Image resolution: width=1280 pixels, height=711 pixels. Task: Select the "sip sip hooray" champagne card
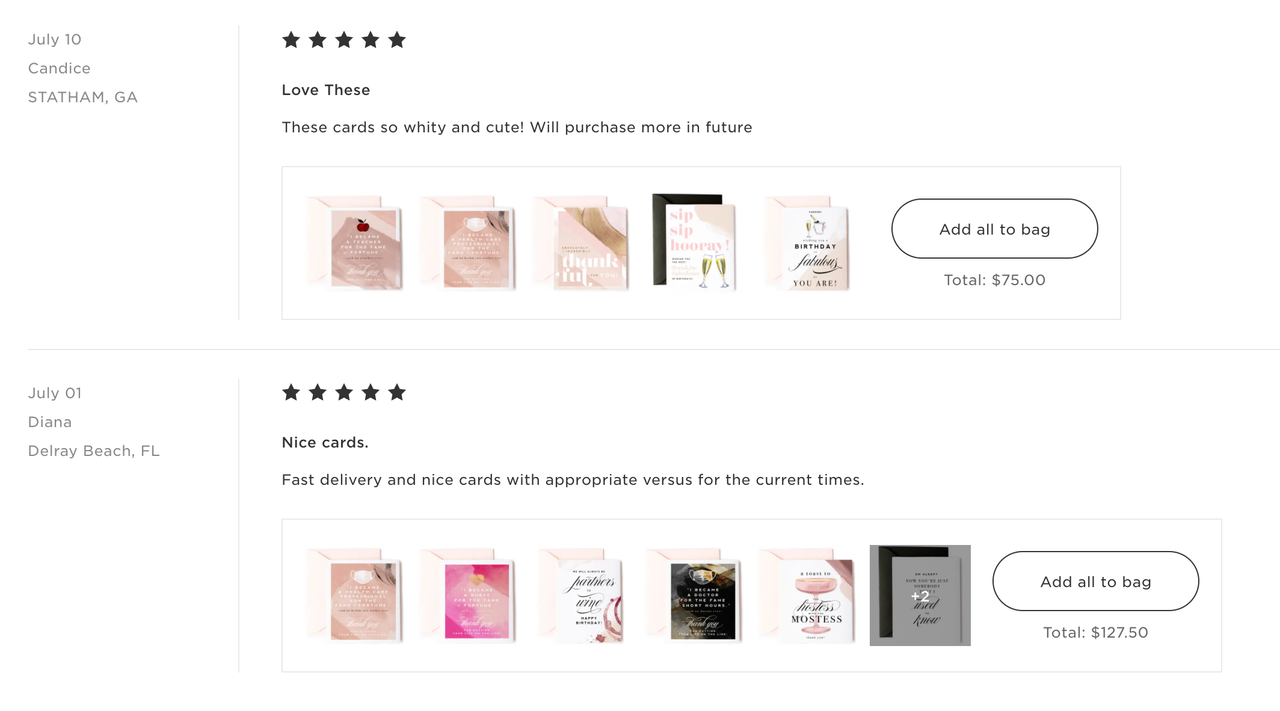click(695, 243)
